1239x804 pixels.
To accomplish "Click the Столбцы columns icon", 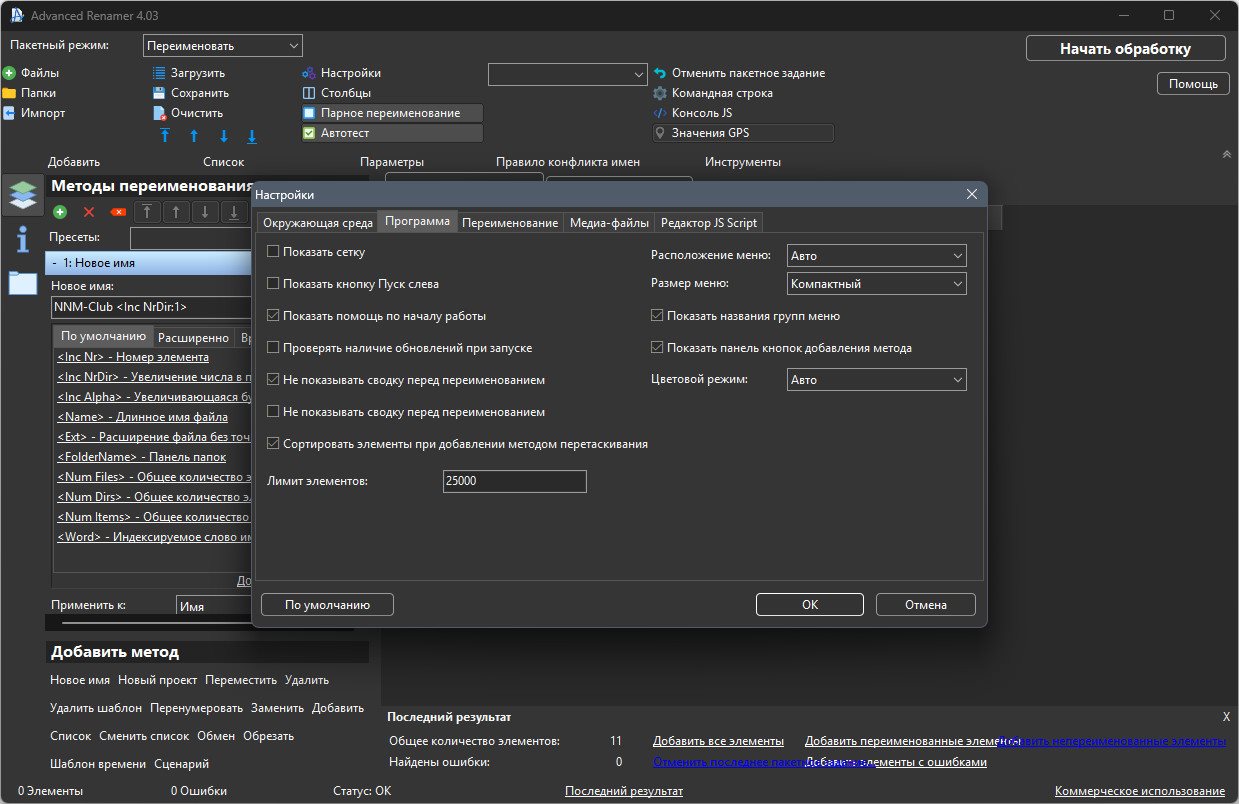I will [x=309, y=93].
